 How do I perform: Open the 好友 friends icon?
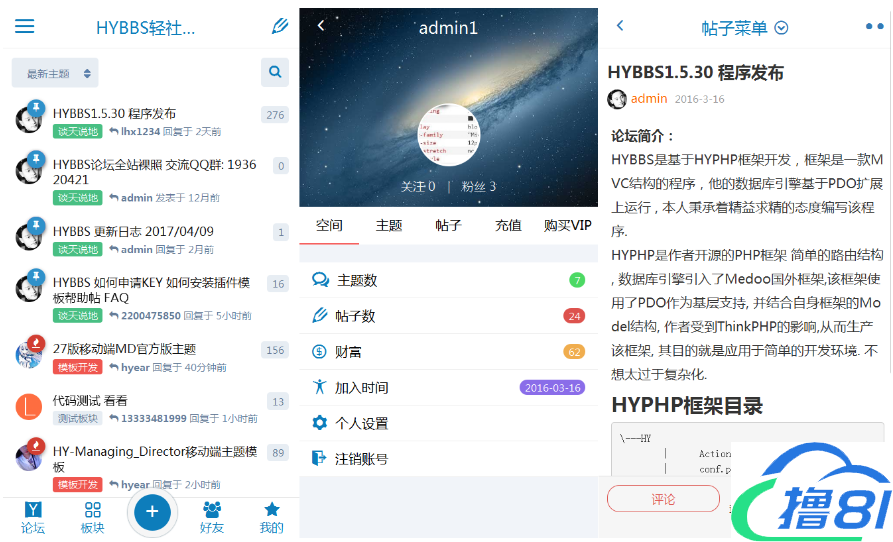point(212,517)
